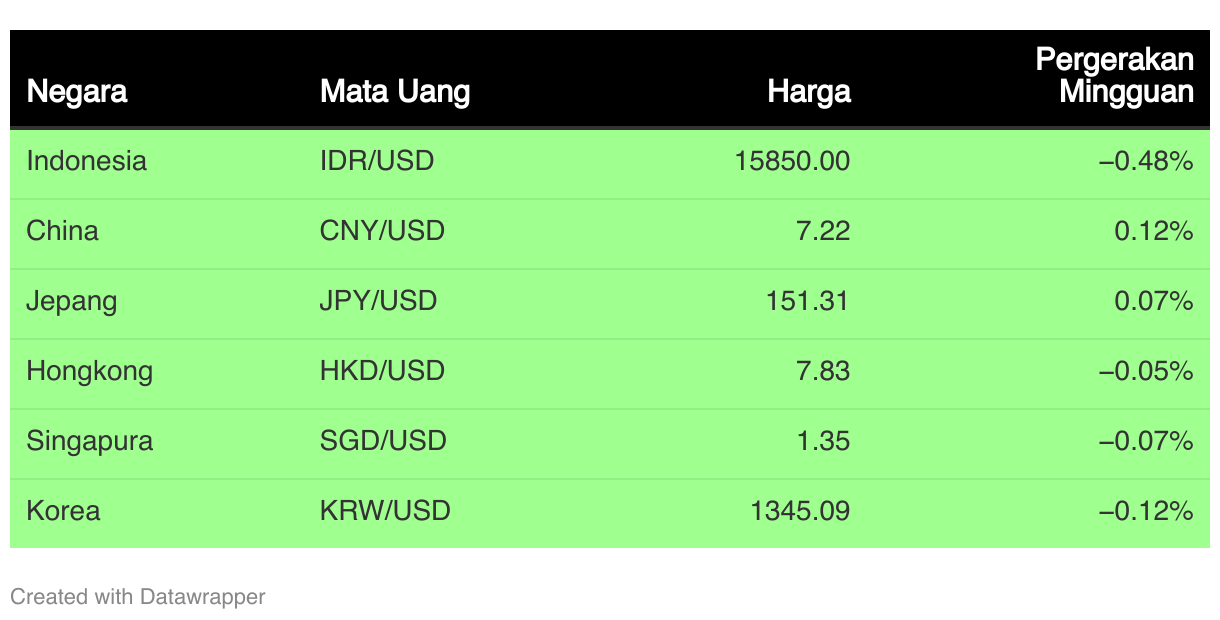Click the Negara column header
This screenshot has width=1220, height=620.
(77, 92)
